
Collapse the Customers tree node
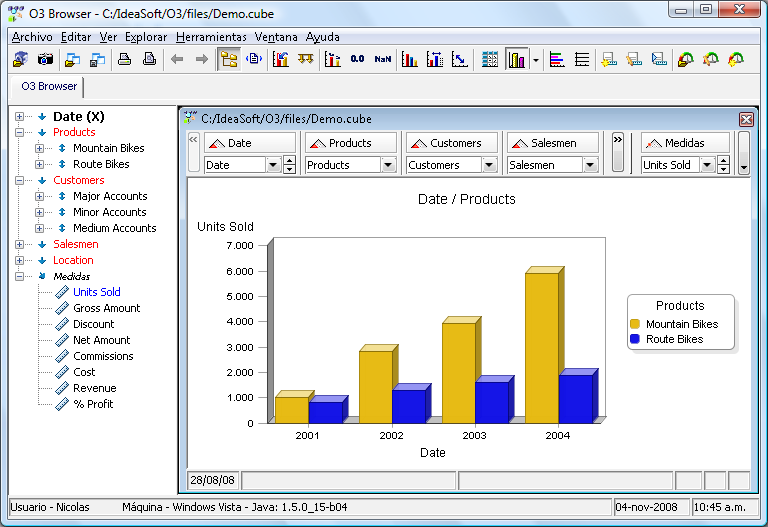click(x=19, y=180)
